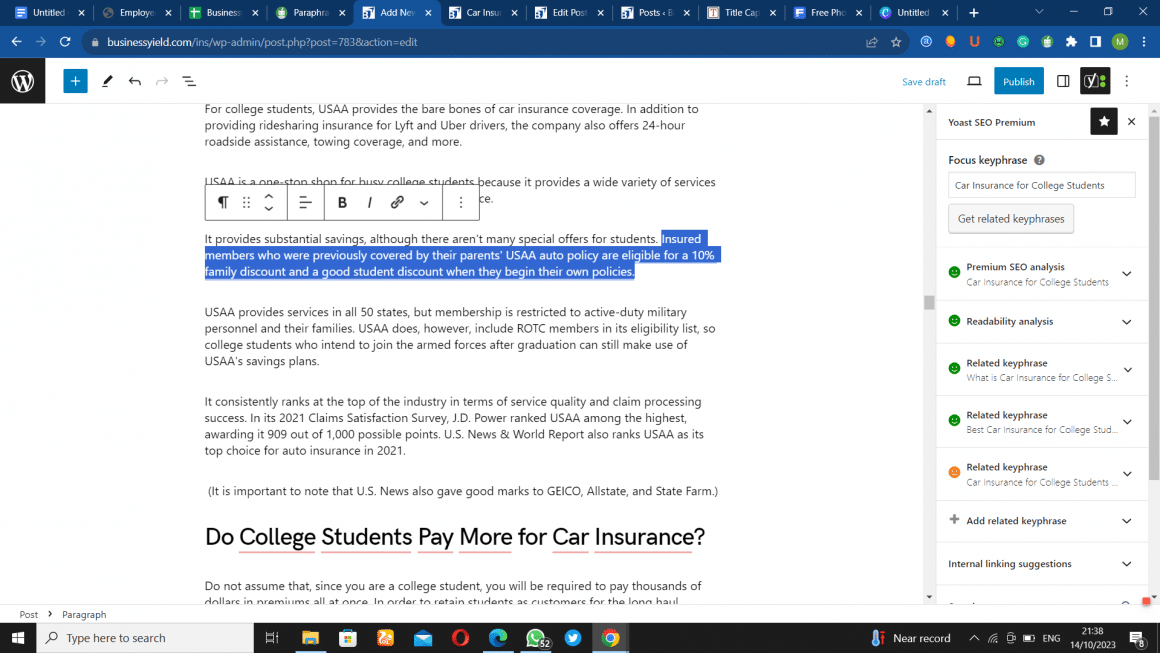Image resolution: width=1160 pixels, height=653 pixels.
Task: Open the Yoast SEO plugin icon
Action: coord(1095,81)
